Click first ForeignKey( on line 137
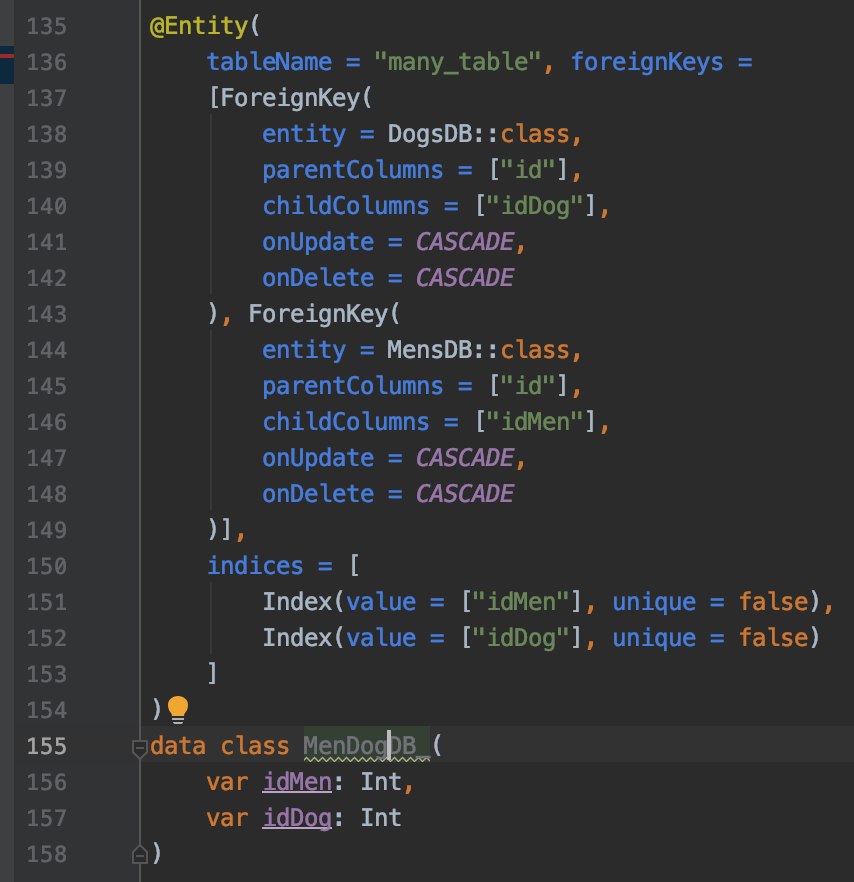This screenshot has height=882, width=854. [x=296, y=98]
